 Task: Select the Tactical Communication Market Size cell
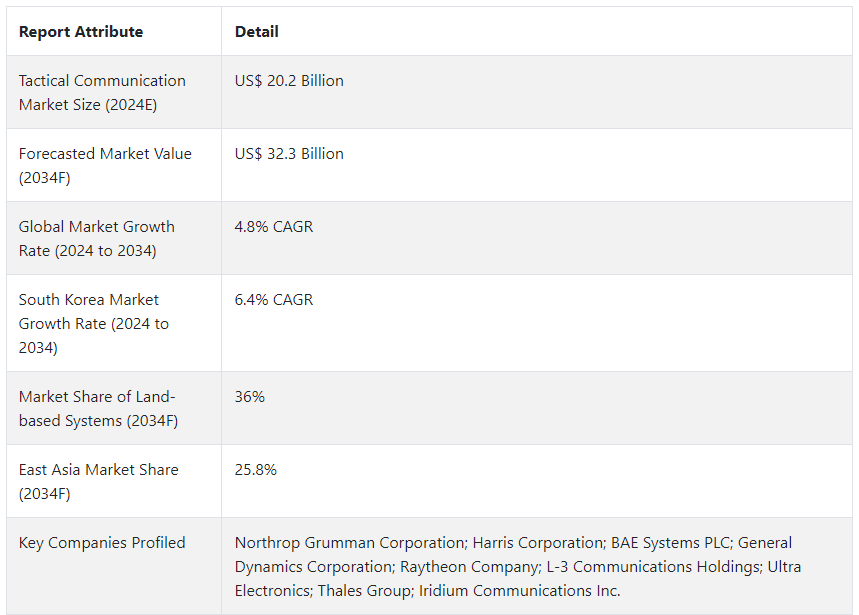tap(102, 92)
